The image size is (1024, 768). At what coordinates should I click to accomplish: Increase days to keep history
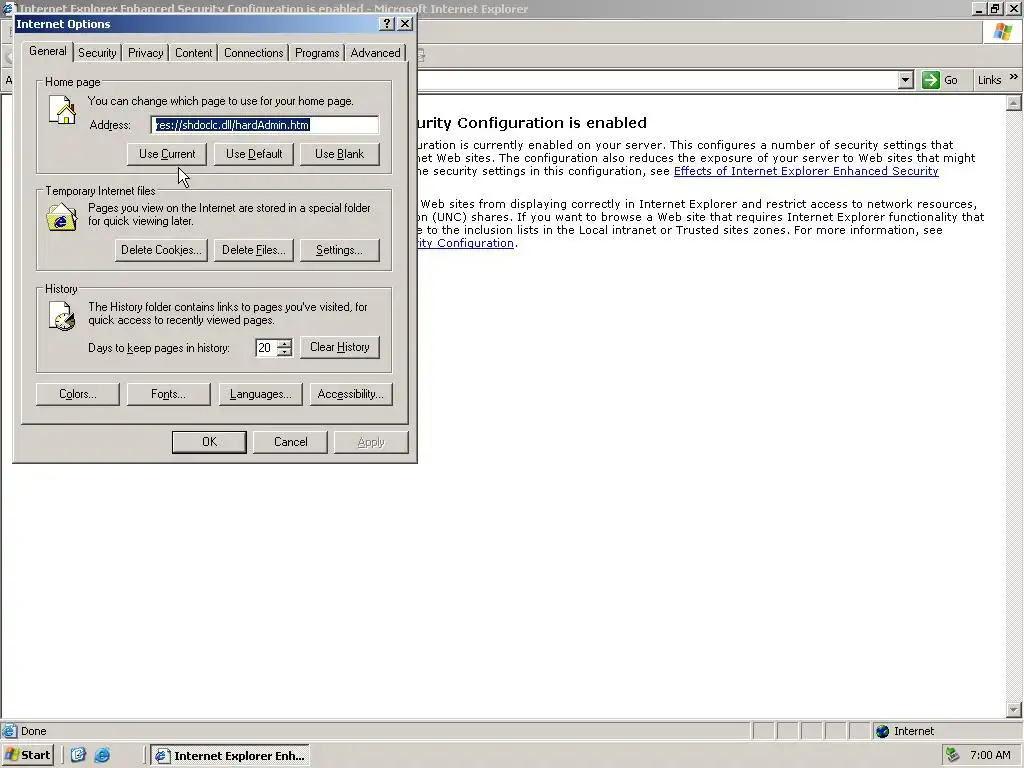(284, 343)
